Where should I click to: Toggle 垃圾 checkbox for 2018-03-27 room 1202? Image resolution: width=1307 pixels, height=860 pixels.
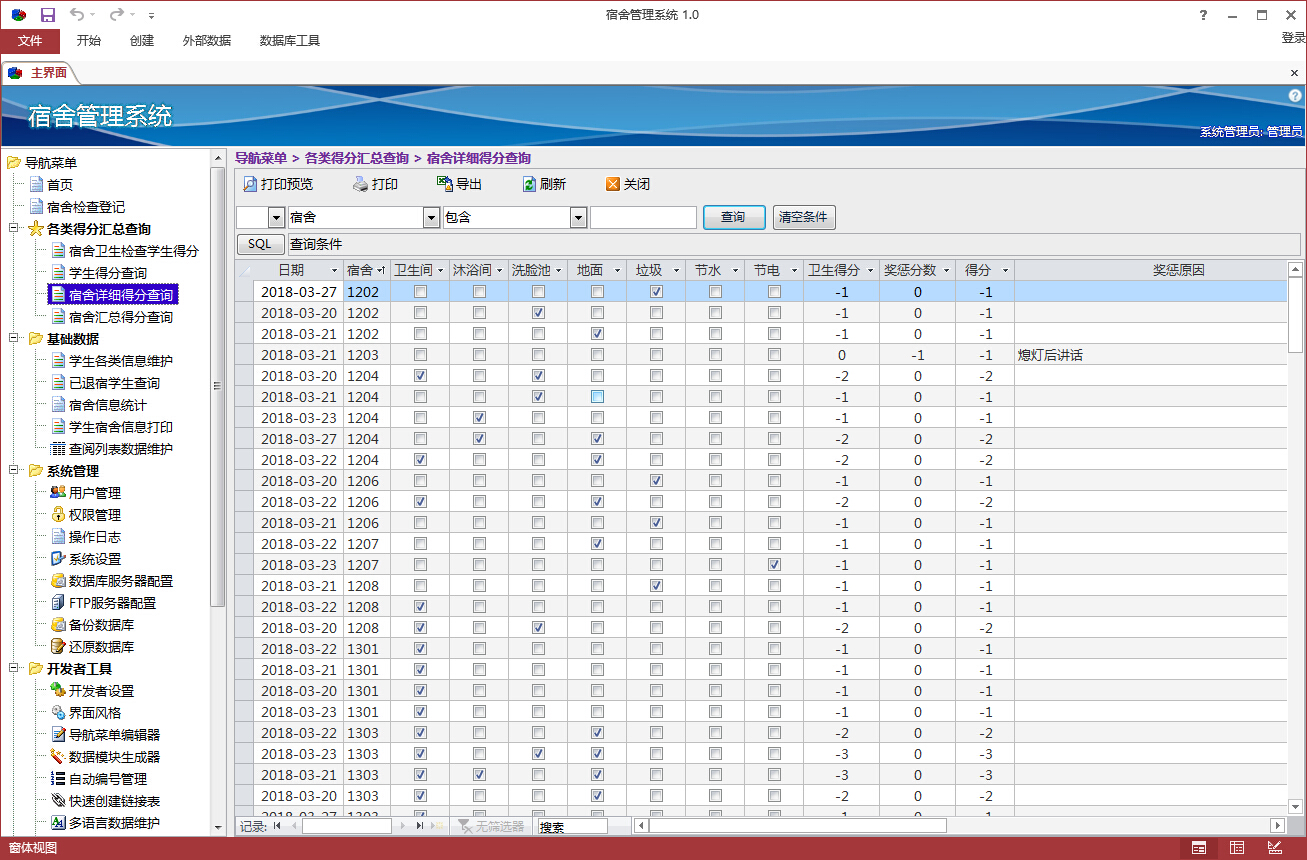656,292
